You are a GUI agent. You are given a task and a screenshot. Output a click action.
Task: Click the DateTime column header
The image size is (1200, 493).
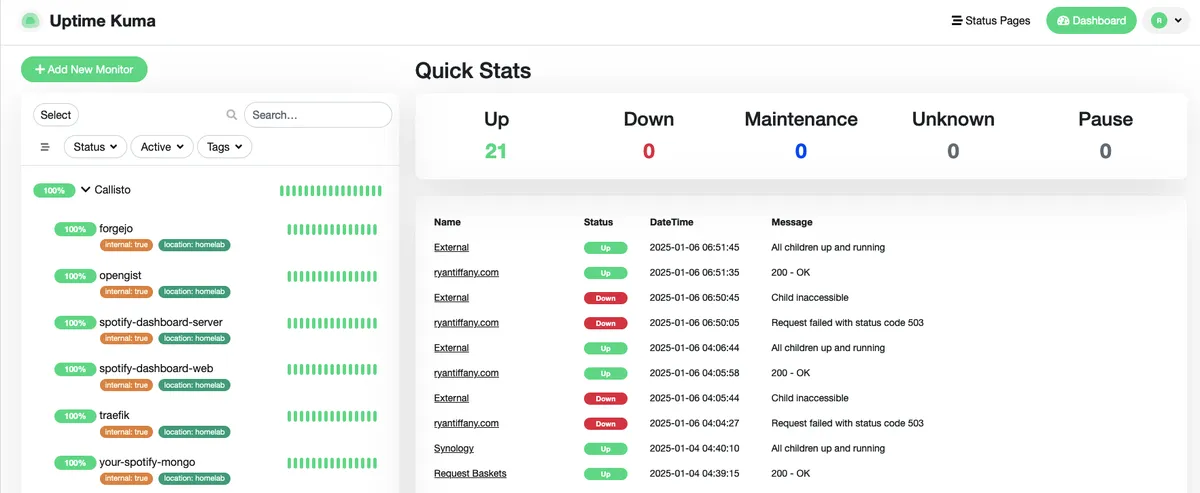(x=671, y=222)
